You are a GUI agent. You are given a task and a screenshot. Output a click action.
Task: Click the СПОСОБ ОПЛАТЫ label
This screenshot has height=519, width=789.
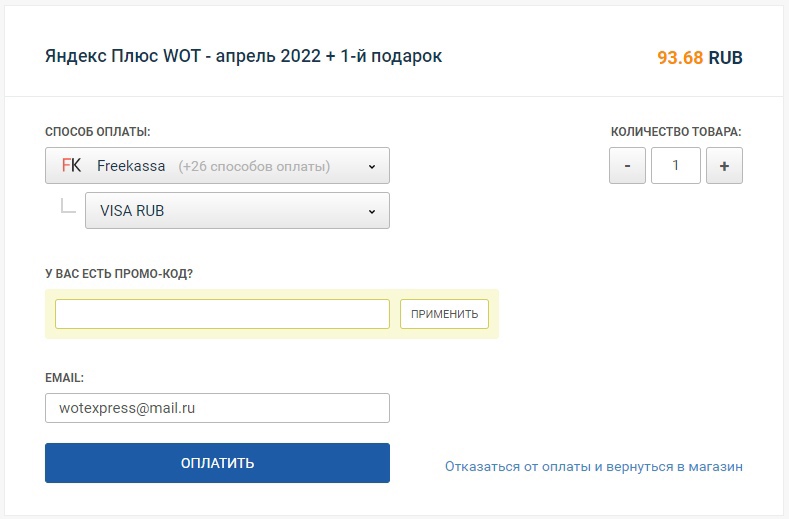98,132
